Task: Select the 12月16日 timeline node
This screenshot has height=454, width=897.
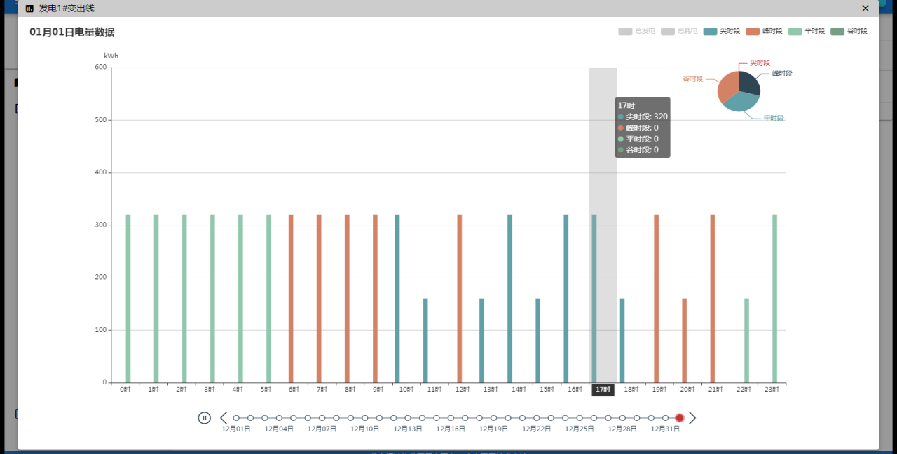Action: pyautogui.click(x=451, y=418)
